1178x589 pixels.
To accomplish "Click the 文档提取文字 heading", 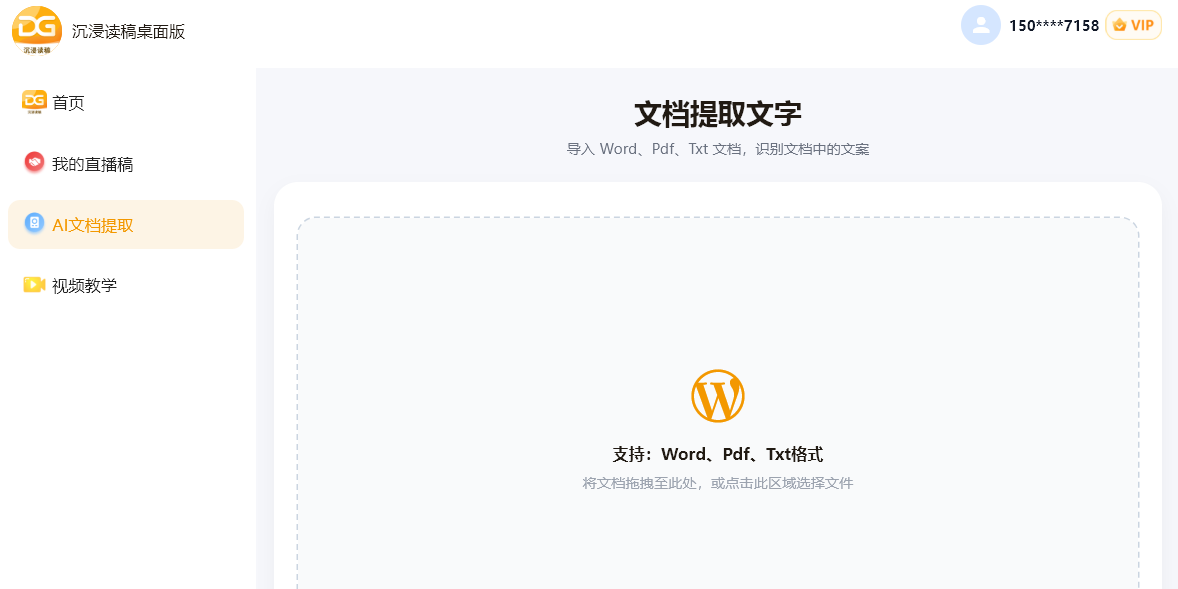I will point(717,114).
